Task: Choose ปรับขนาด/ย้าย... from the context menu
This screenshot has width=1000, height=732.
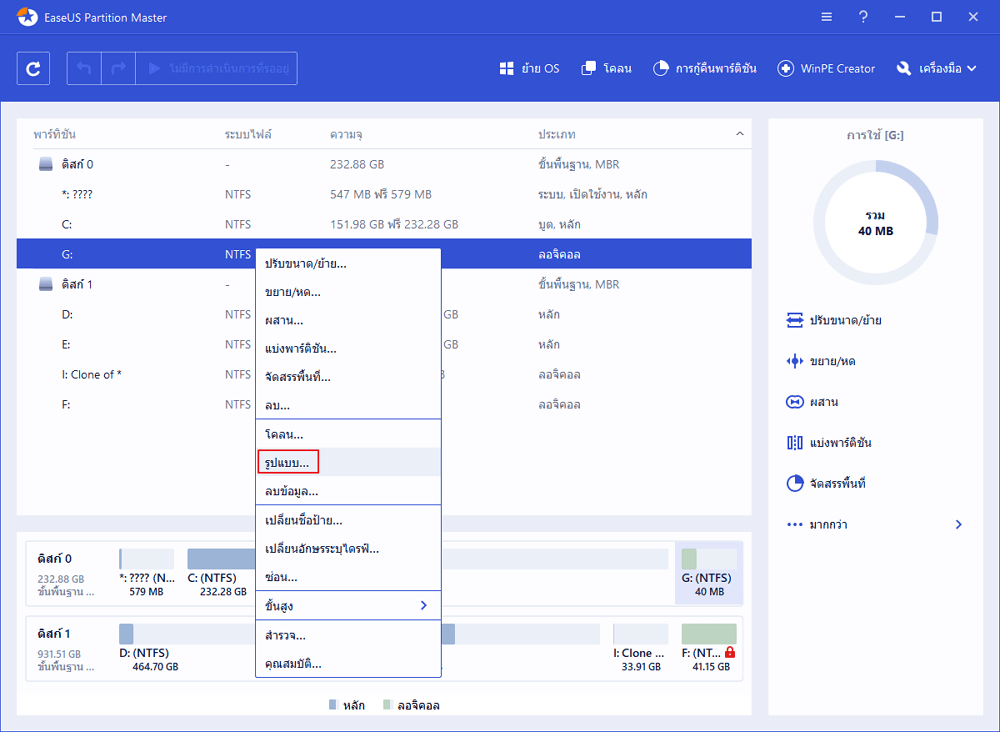Action: pyautogui.click(x=348, y=264)
